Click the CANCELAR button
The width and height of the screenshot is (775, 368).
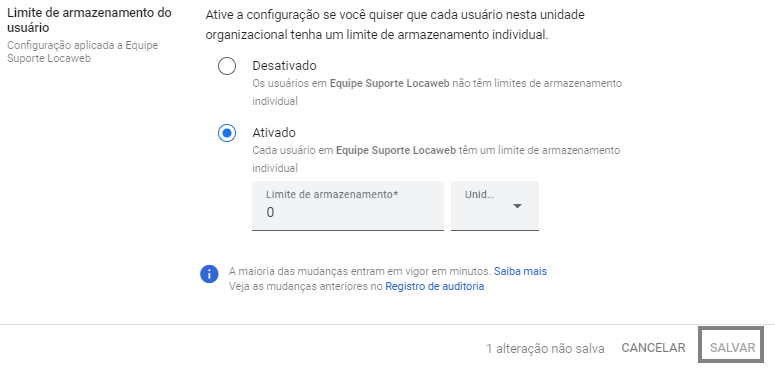click(x=653, y=348)
